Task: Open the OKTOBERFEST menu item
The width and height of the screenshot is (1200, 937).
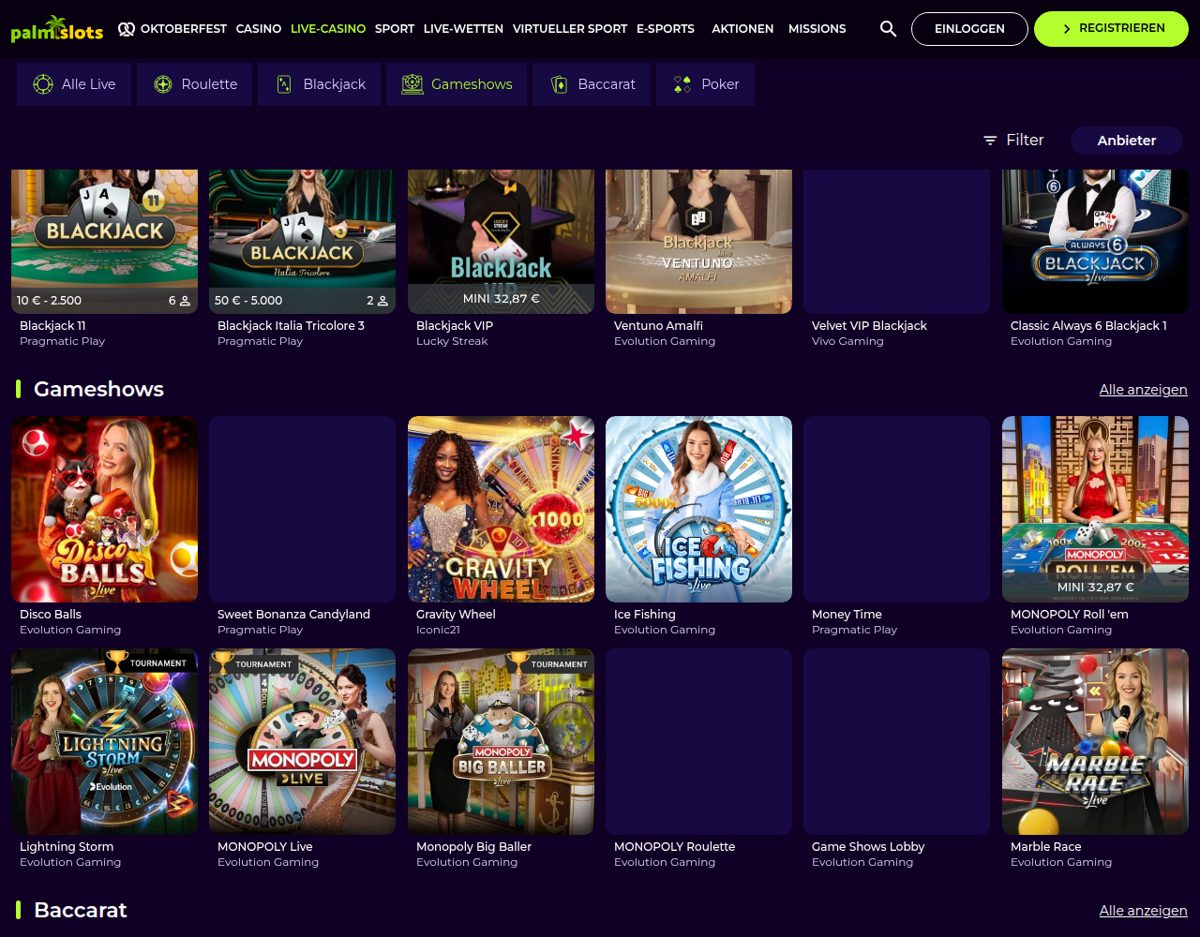Action: coord(183,29)
